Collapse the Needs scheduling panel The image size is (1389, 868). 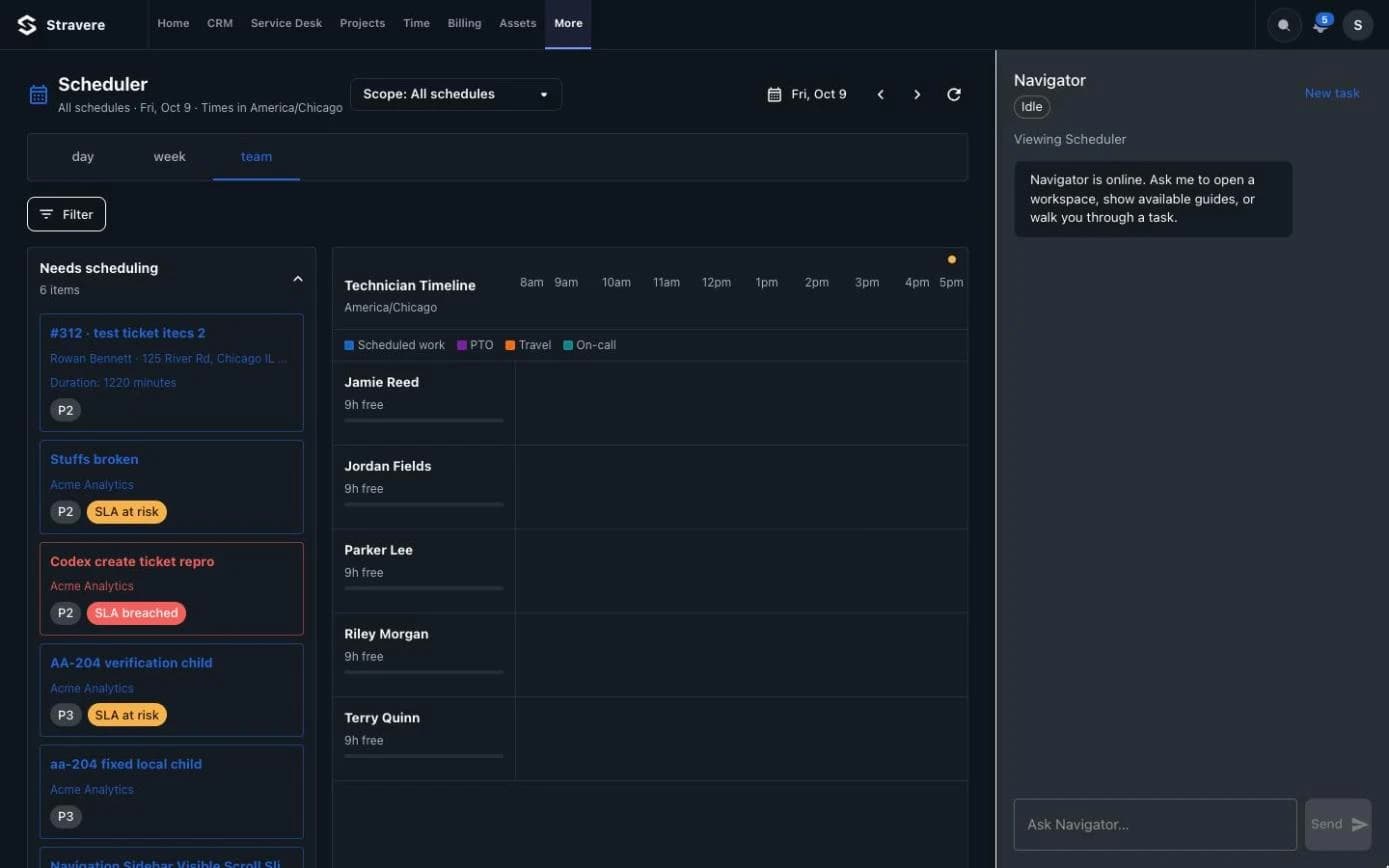[297, 279]
